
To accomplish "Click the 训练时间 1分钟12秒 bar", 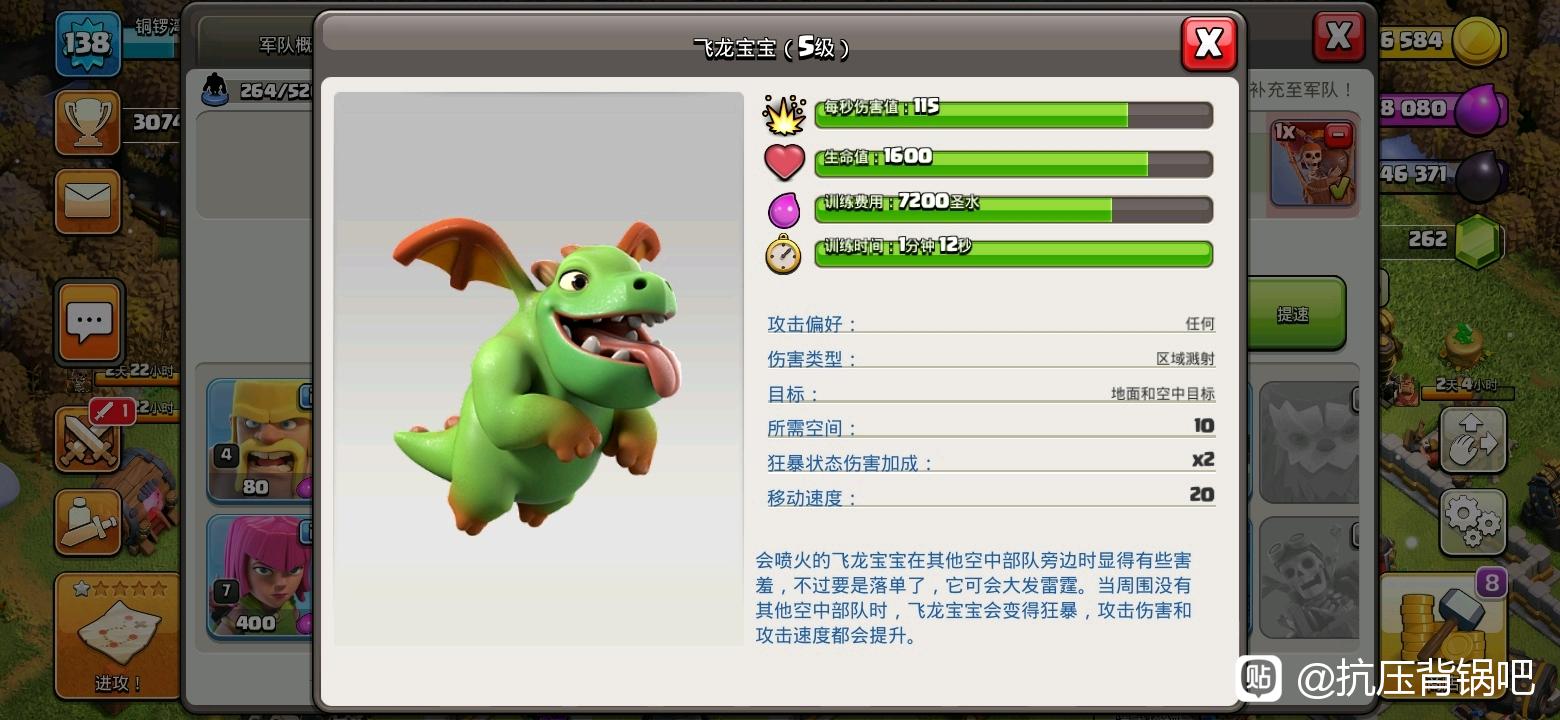I will click(x=1014, y=254).
